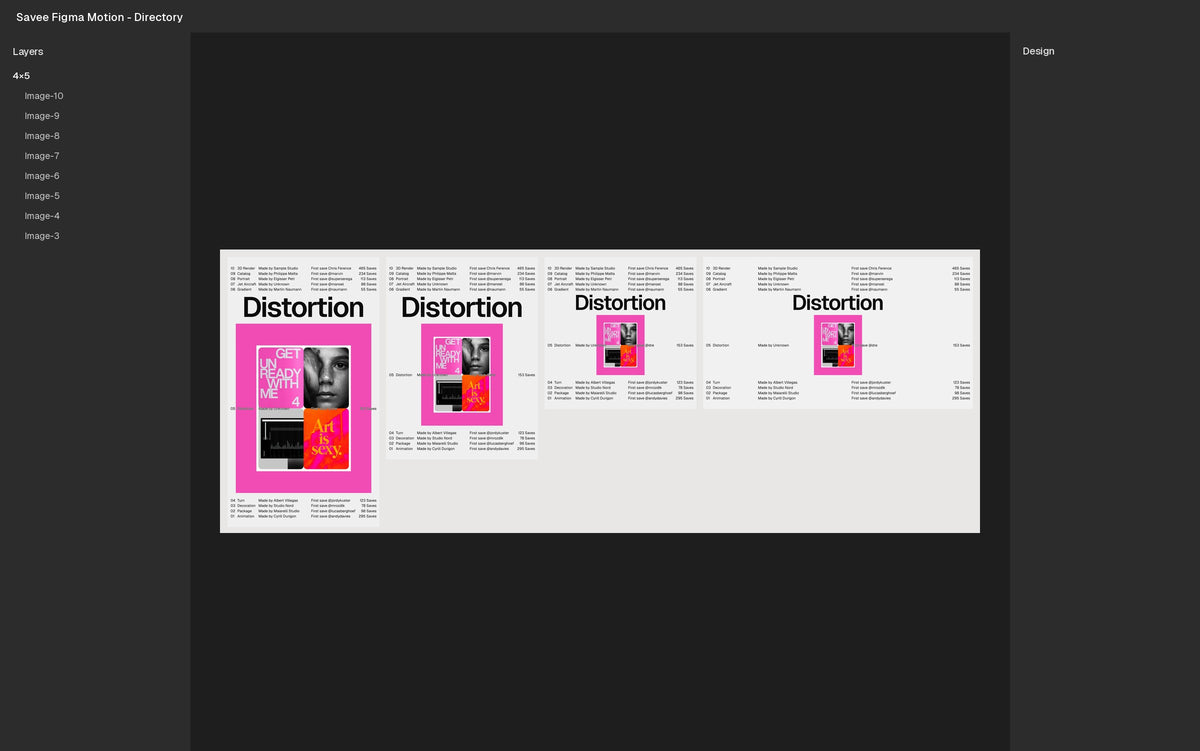The image size is (1200, 751).
Task: Click the large 'Art is sexy.' card in tallest artboard
Action: tap(326, 439)
